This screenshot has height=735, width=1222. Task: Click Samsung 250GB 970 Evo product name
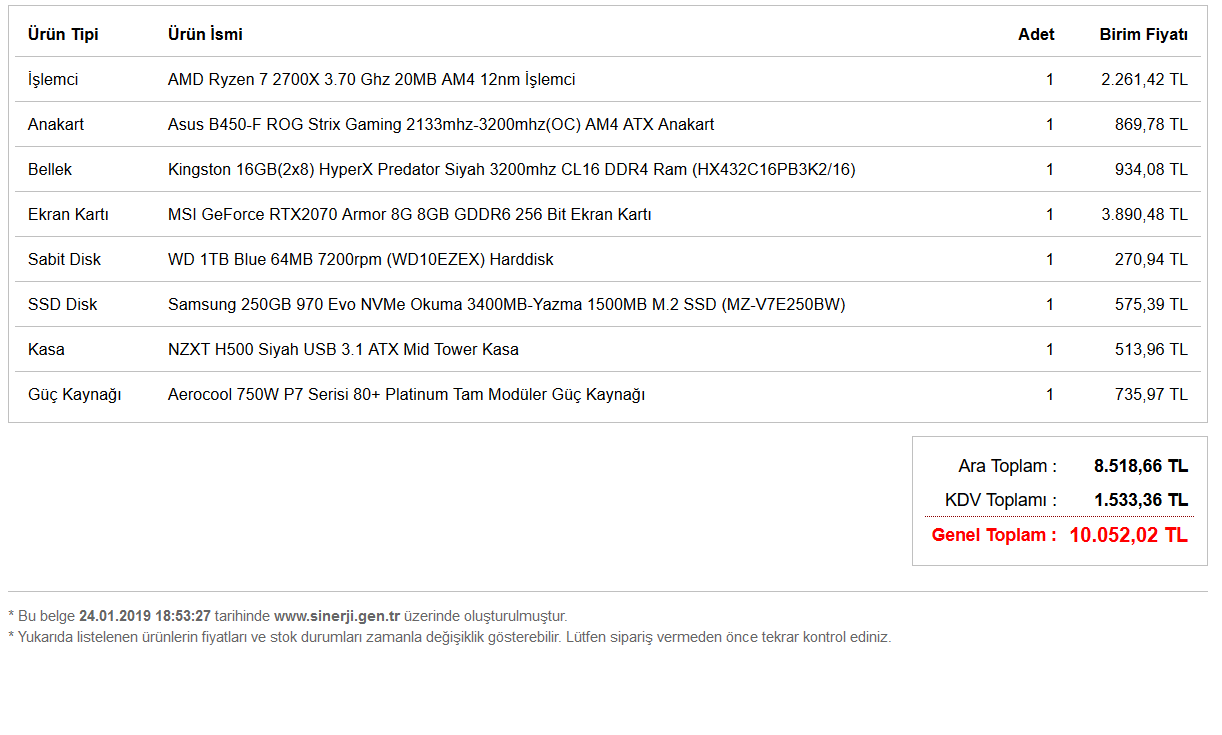coord(507,304)
